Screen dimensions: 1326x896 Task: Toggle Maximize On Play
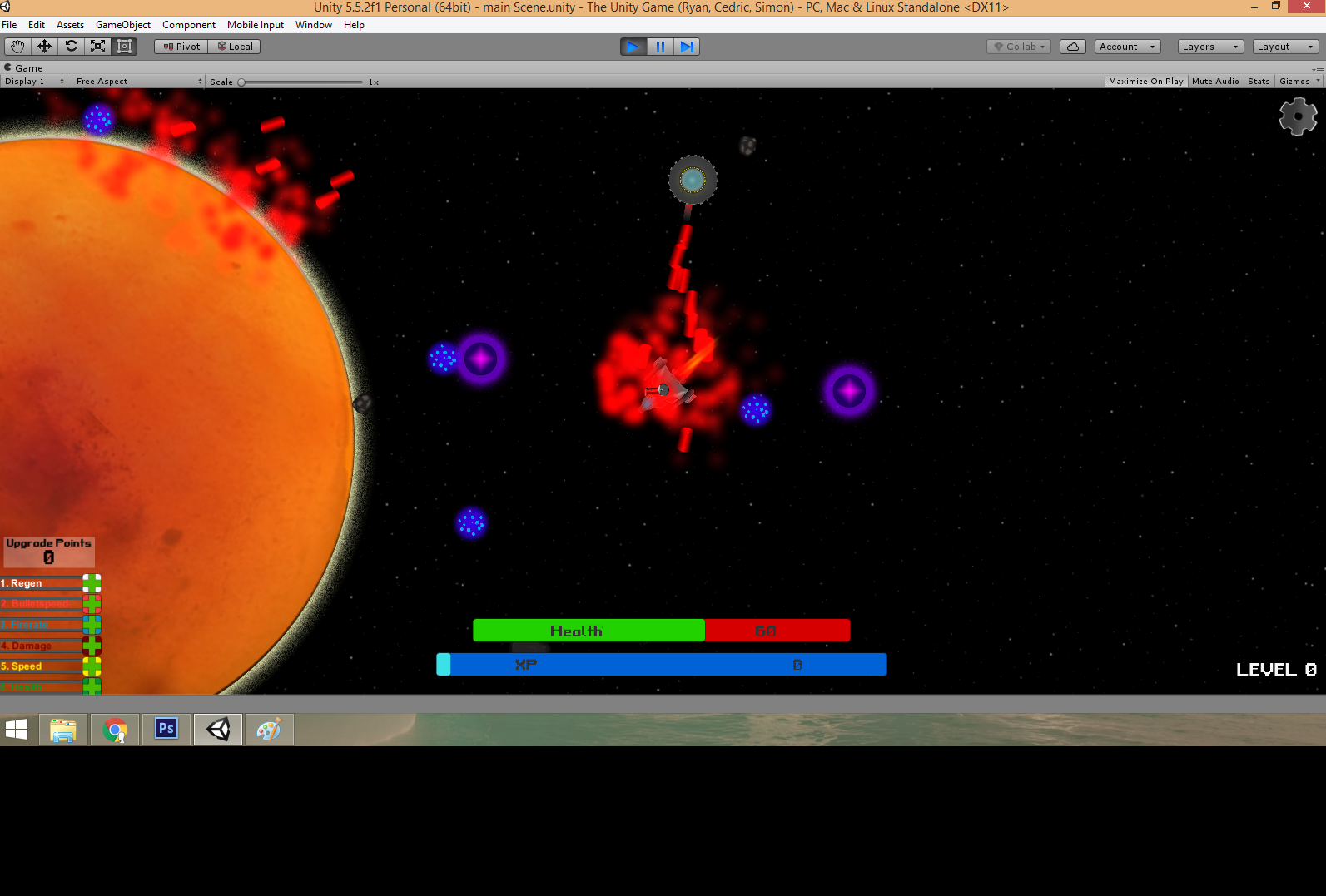1145,82
